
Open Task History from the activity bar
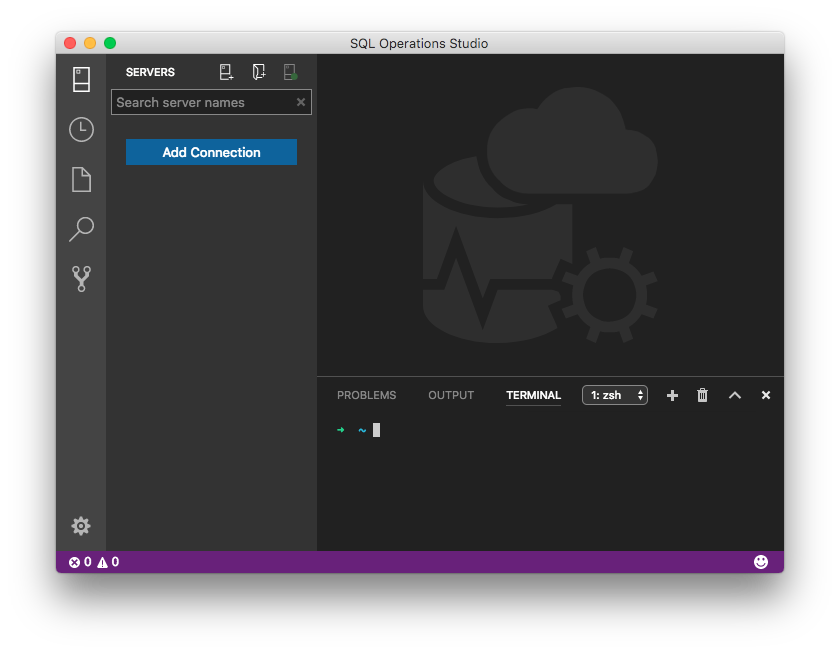point(81,129)
